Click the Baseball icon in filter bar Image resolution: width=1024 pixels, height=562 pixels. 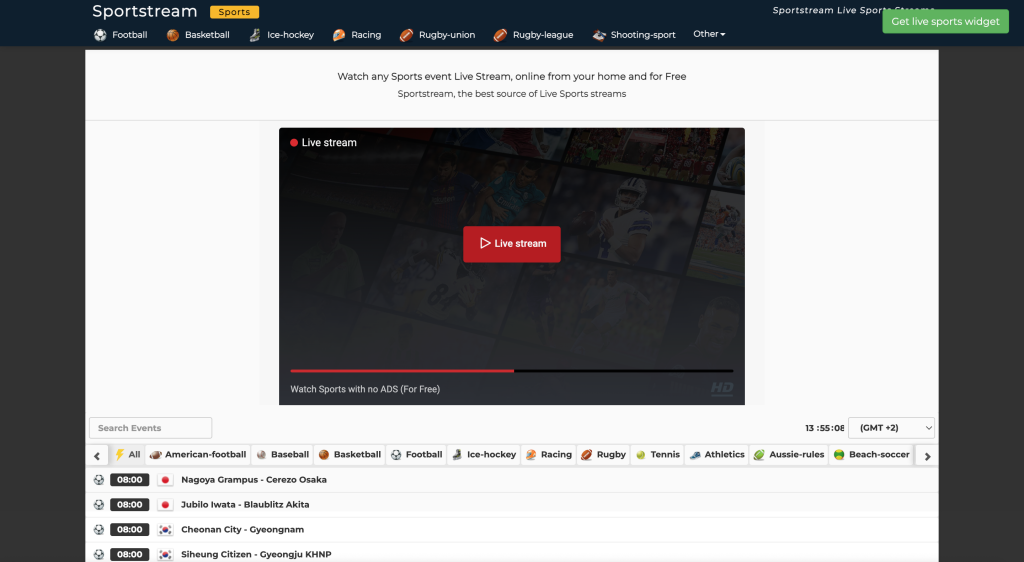(x=262, y=455)
